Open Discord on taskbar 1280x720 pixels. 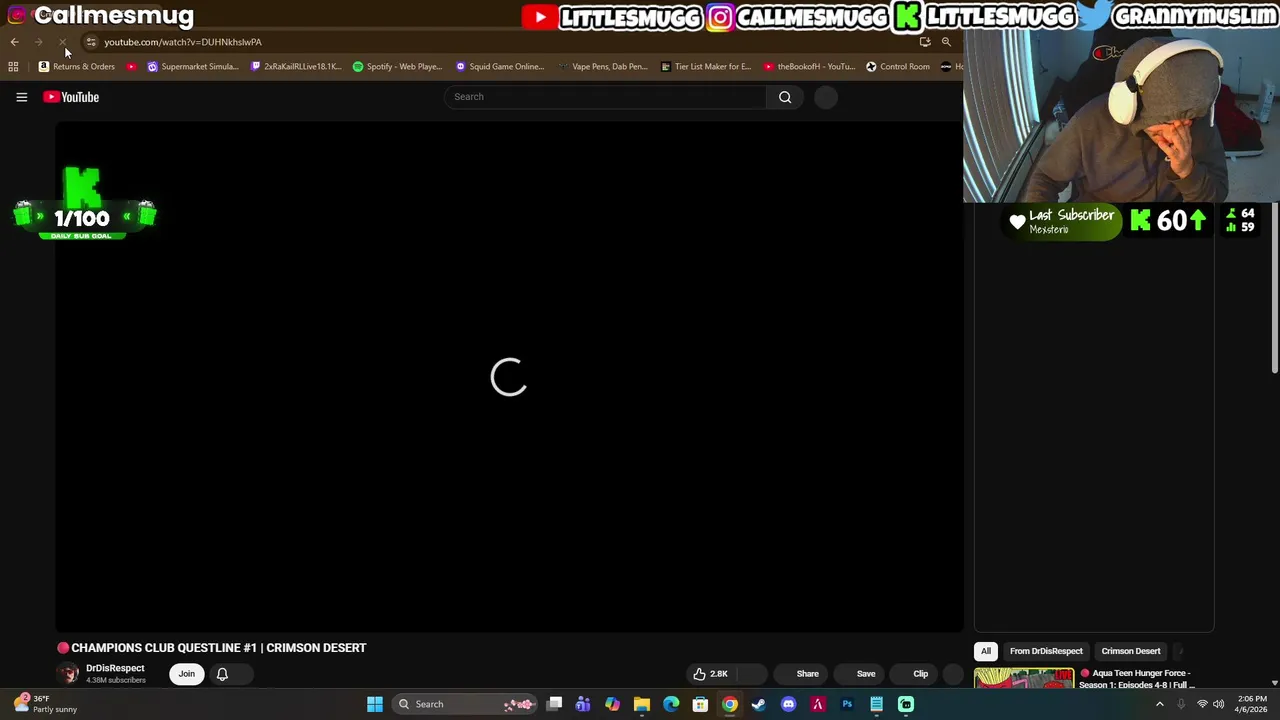pyautogui.click(x=788, y=704)
